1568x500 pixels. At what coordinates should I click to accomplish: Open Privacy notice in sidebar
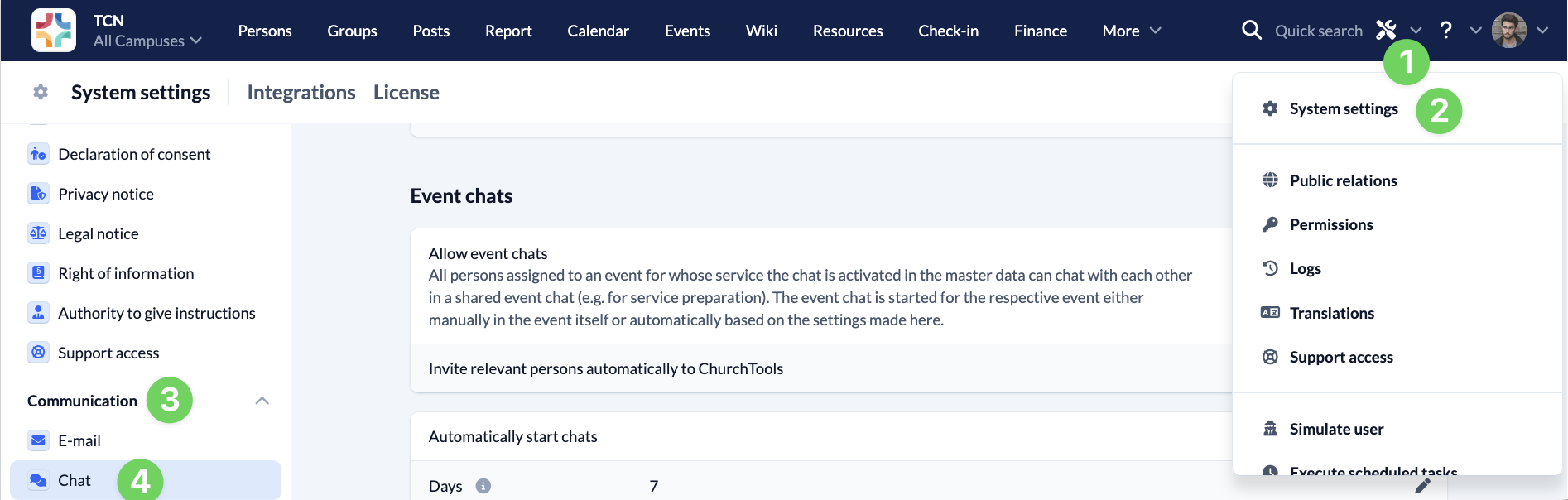(x=106, y=194)
